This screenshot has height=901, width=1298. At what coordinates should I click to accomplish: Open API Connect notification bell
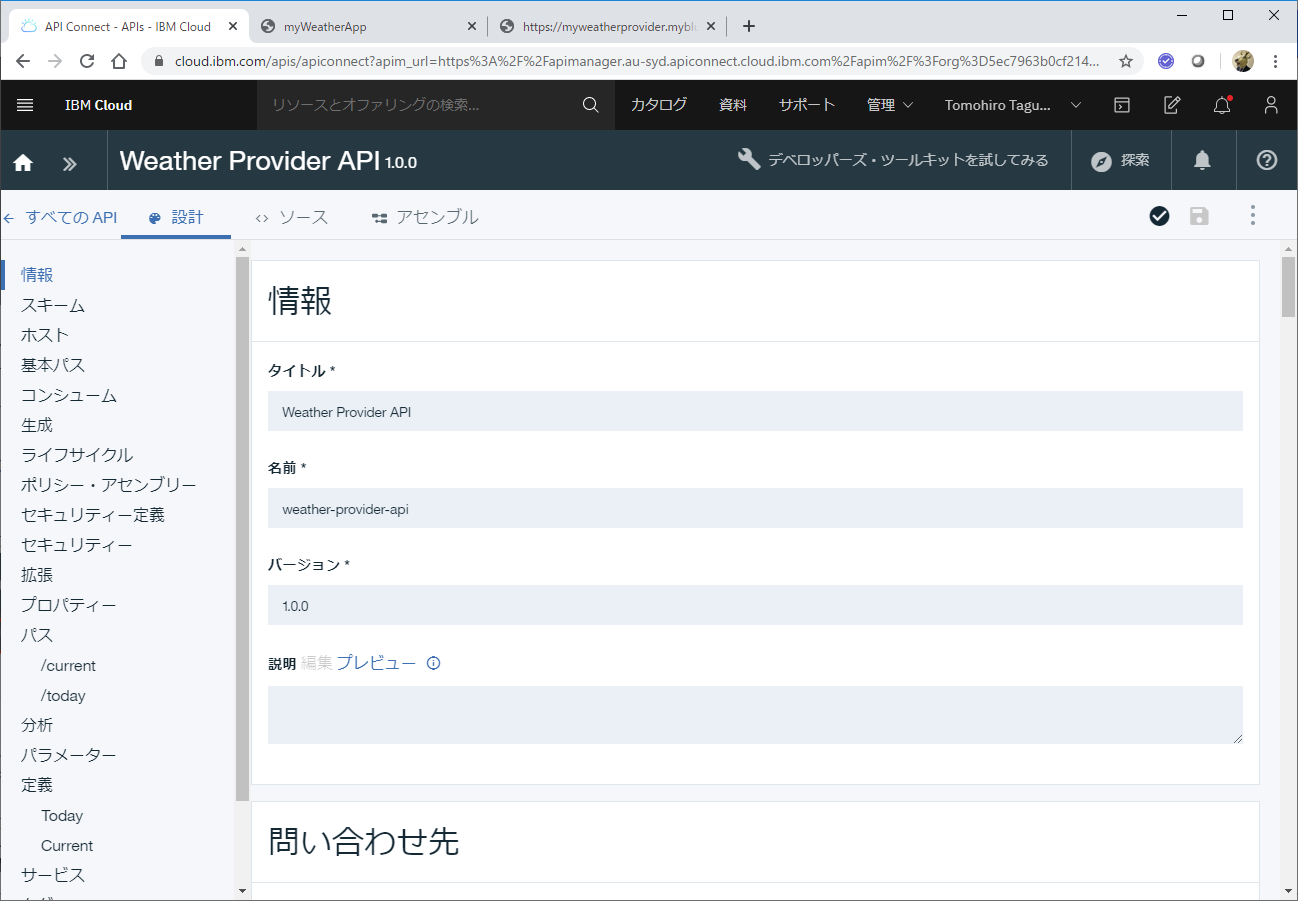pyautogui.click(x=1203, y=160)
